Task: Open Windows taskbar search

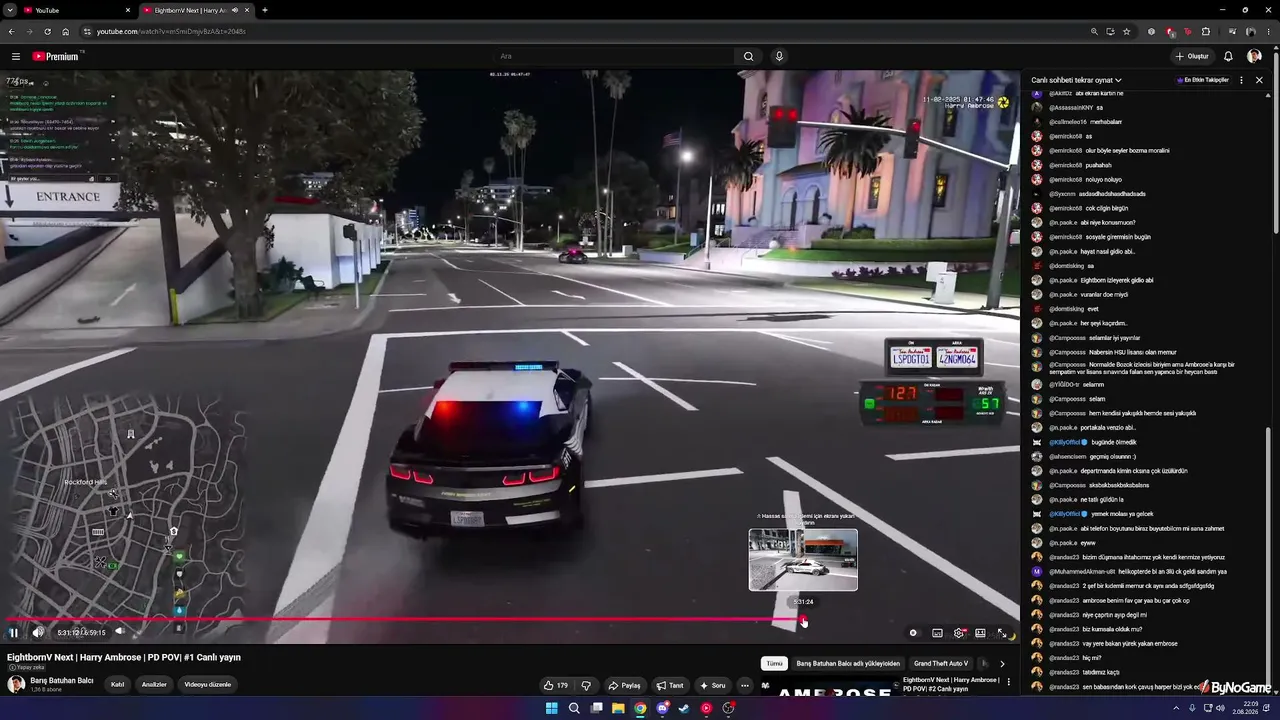Action: [574, 708]
